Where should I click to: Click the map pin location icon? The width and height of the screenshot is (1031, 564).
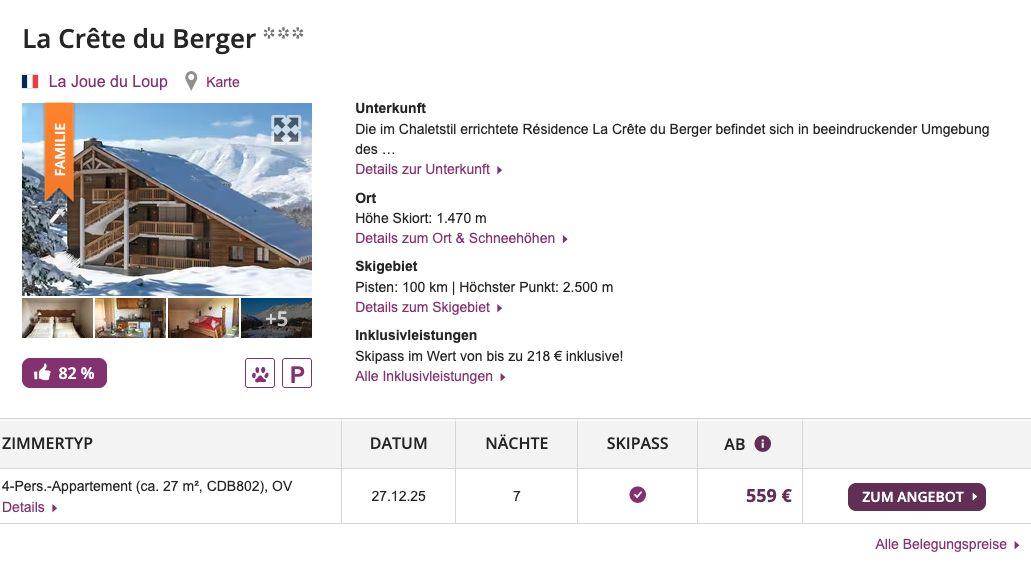point(191,81)
